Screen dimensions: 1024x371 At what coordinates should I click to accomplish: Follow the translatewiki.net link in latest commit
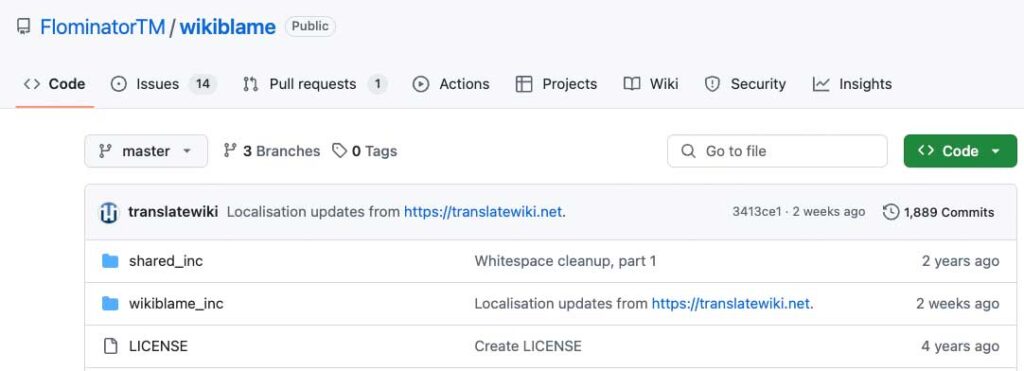[x=483, y=212]
